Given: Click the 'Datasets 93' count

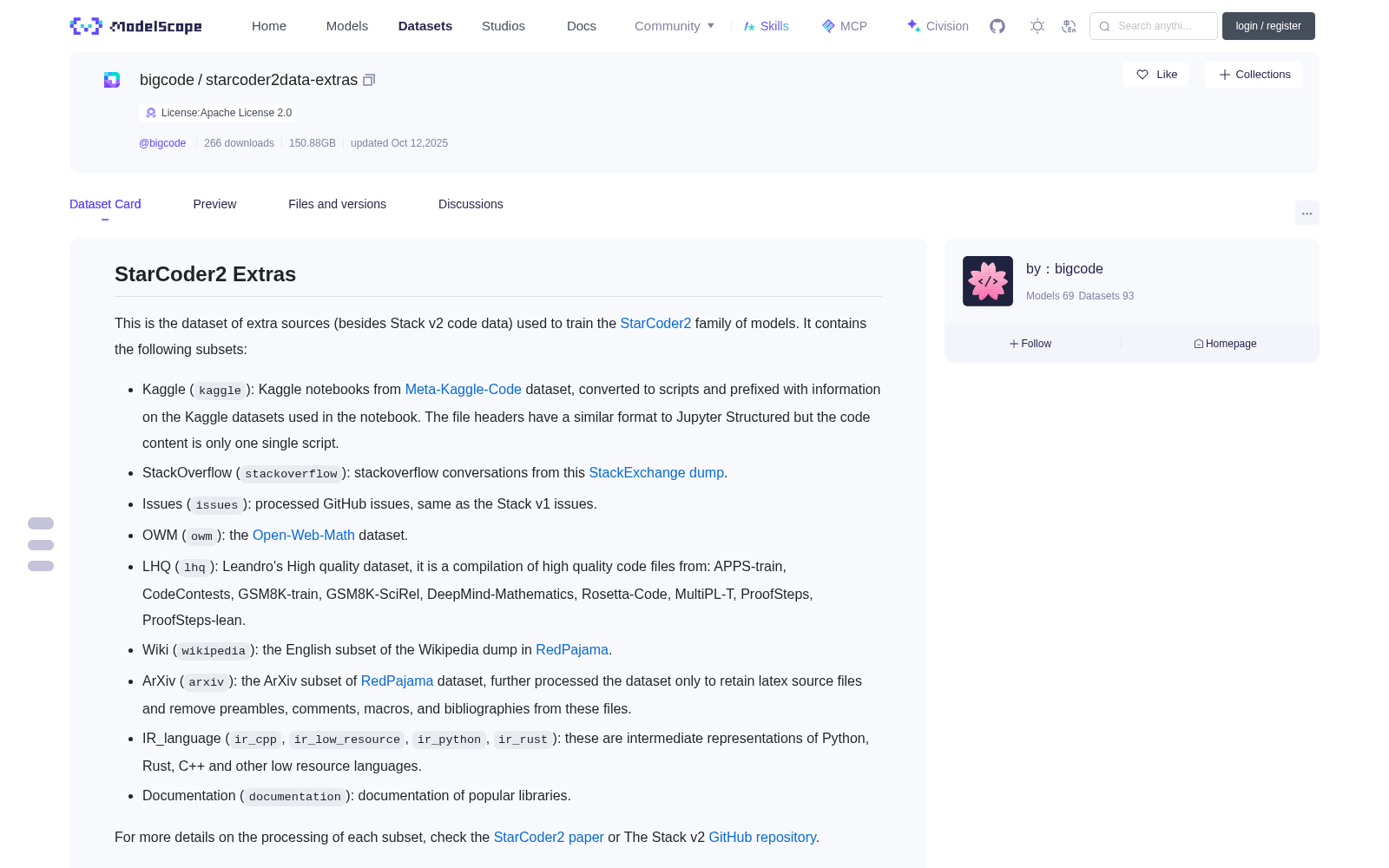Looking at the screenshot, I should click(x=1106, y=296).
